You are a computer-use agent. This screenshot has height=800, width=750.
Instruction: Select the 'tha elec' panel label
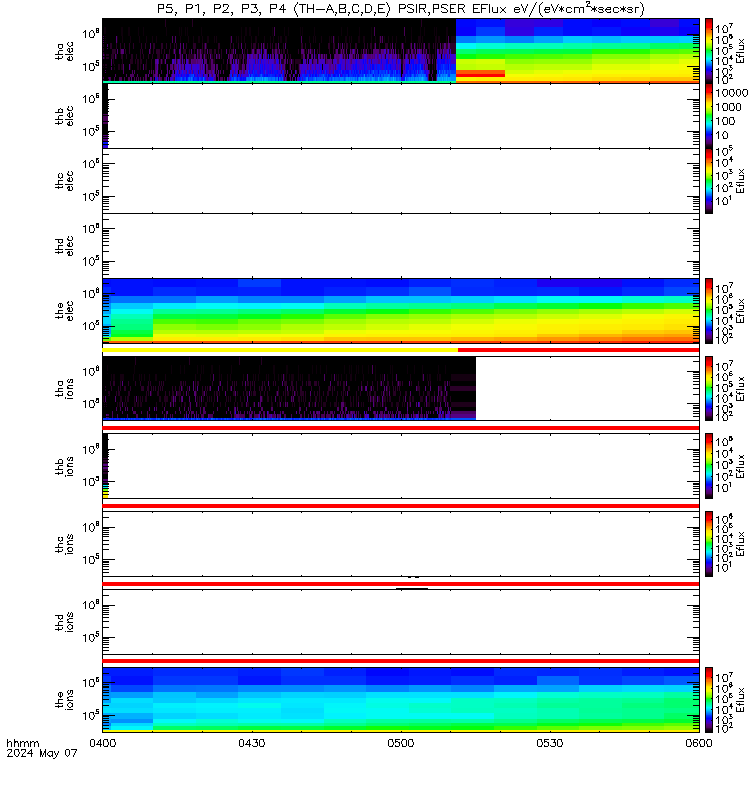[x=64, y=52]
